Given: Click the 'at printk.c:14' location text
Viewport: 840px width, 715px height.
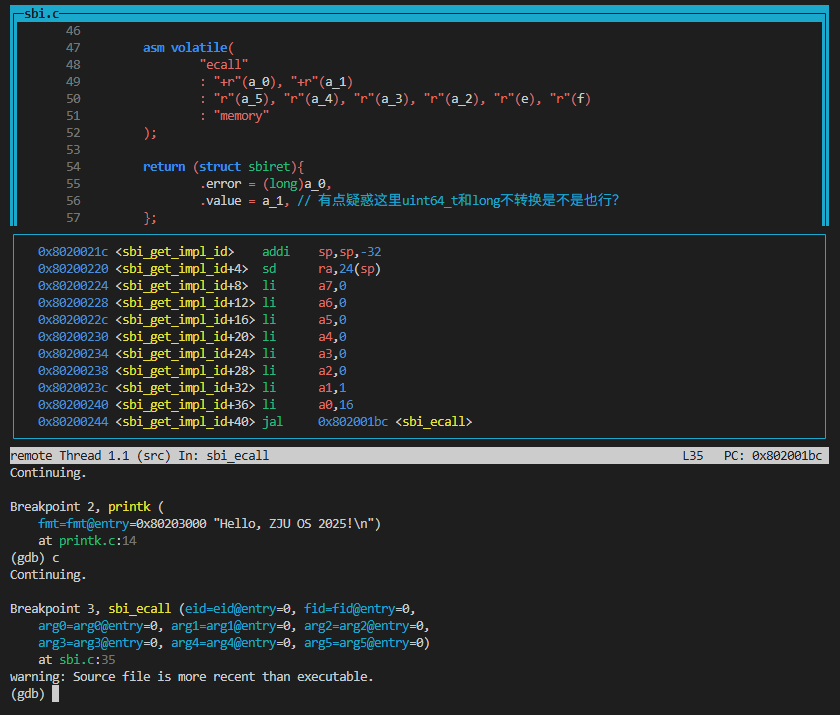Looking at the screenshot, I should click(x=87, y=541).
